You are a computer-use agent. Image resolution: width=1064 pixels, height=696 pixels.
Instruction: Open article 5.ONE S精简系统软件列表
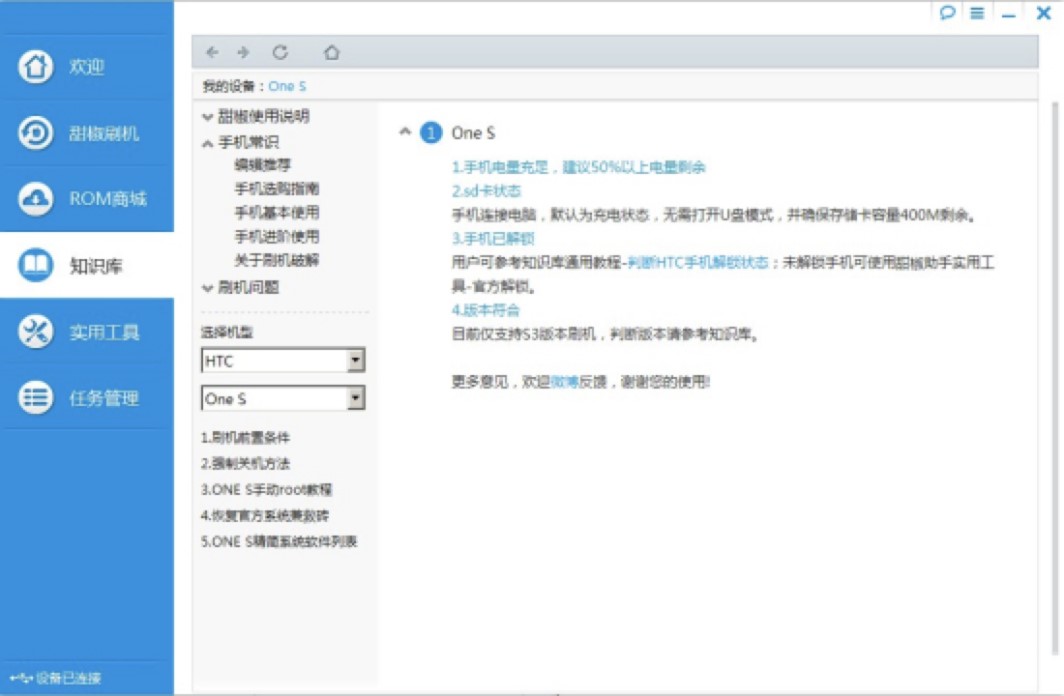pos(279,541)
